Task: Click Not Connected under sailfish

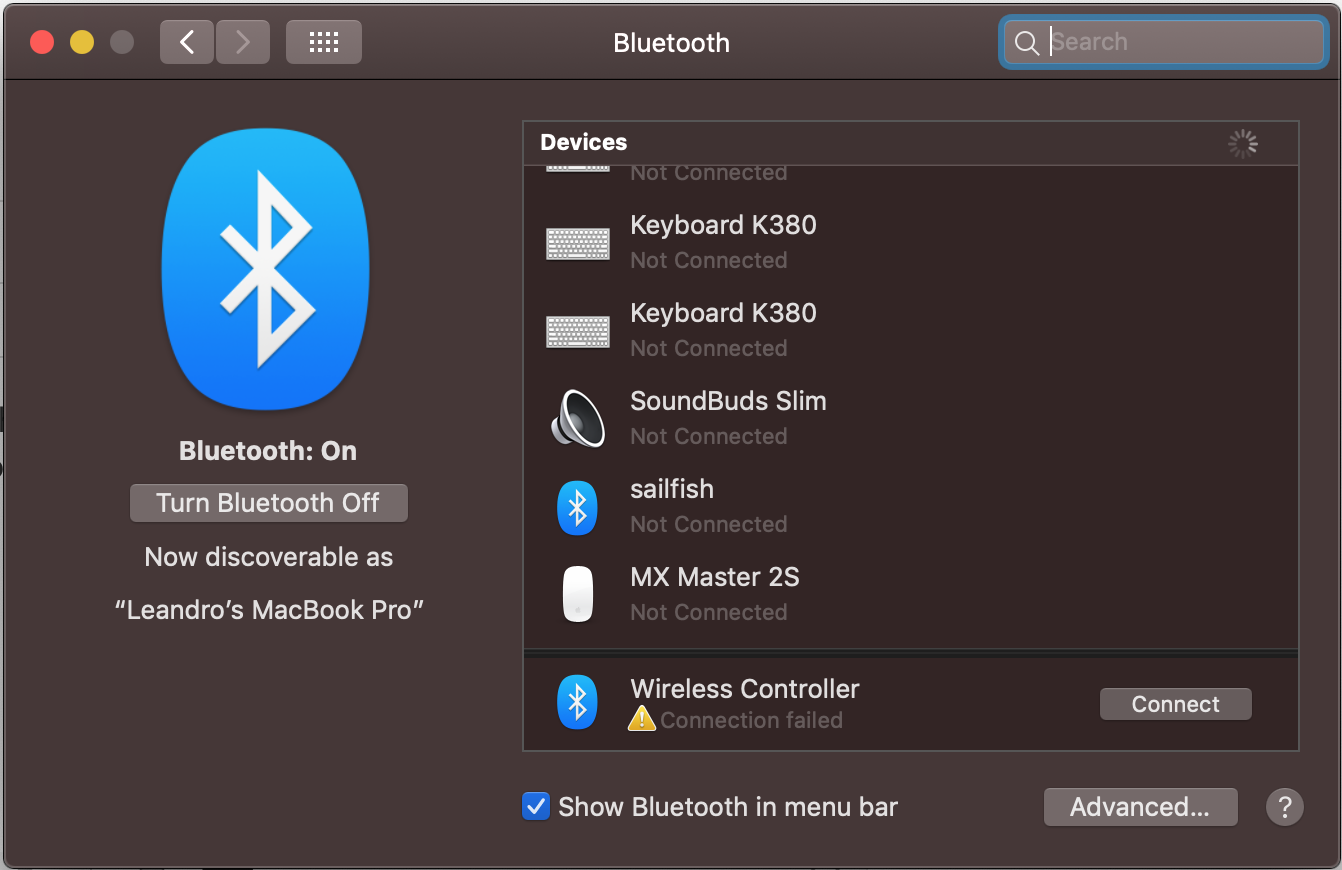Action: pyautogui.click(x=709, y=524)
